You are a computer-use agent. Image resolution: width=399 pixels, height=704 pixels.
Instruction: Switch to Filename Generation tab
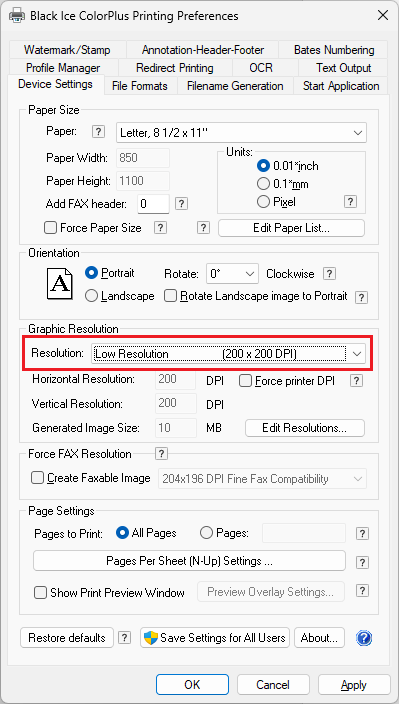[x=235, y=86]
